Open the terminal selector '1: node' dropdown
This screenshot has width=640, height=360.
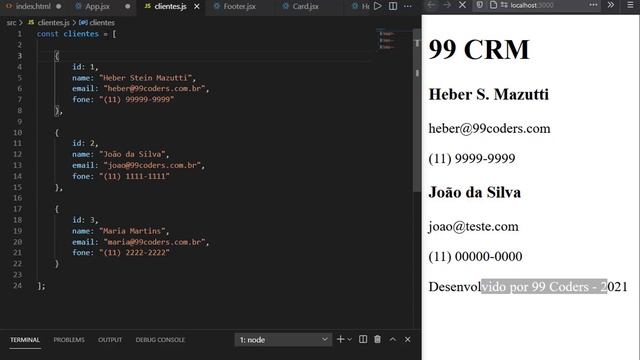283,340
